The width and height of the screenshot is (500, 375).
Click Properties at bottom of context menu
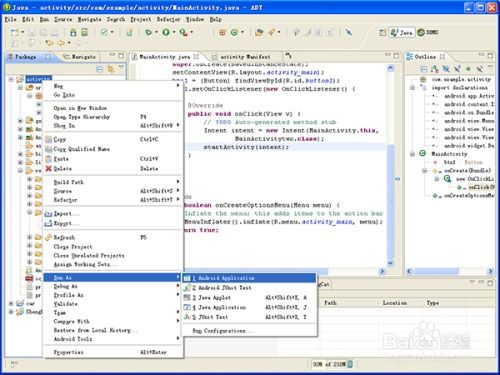click(x=113, y=352)
